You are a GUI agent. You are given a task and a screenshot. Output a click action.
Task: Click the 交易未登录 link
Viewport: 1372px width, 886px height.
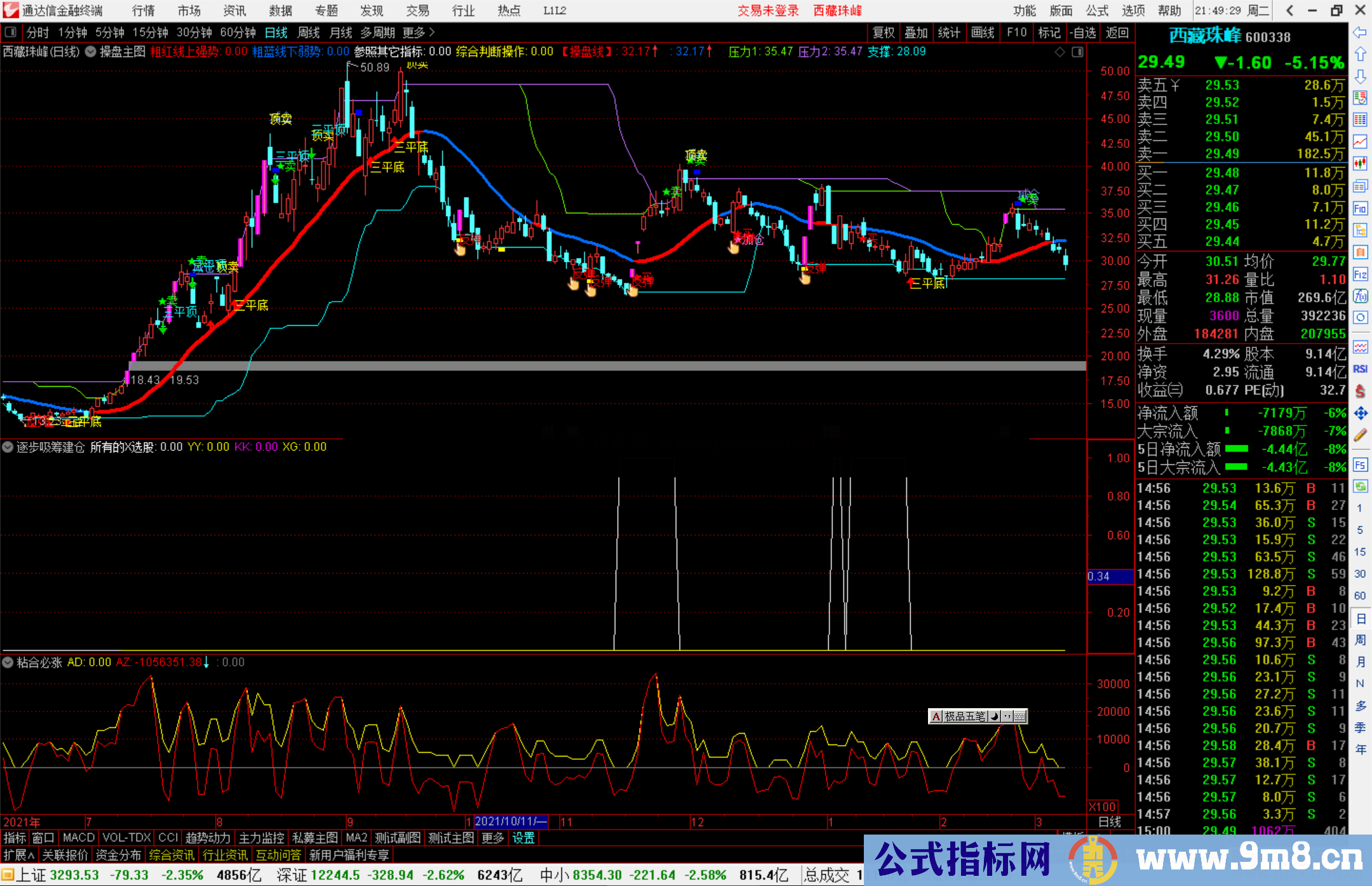(x=768, y=11)
